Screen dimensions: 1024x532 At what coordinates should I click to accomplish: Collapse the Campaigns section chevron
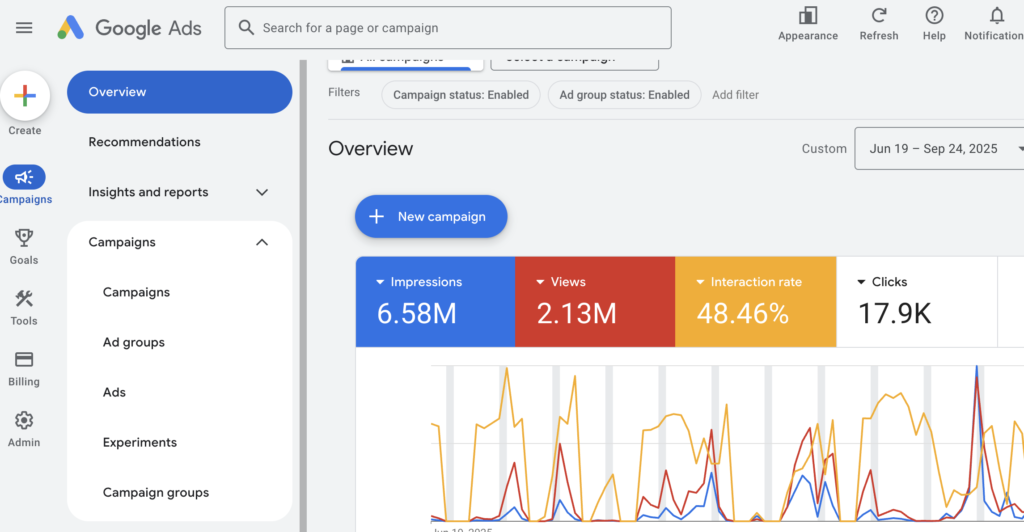click(262, 242)
